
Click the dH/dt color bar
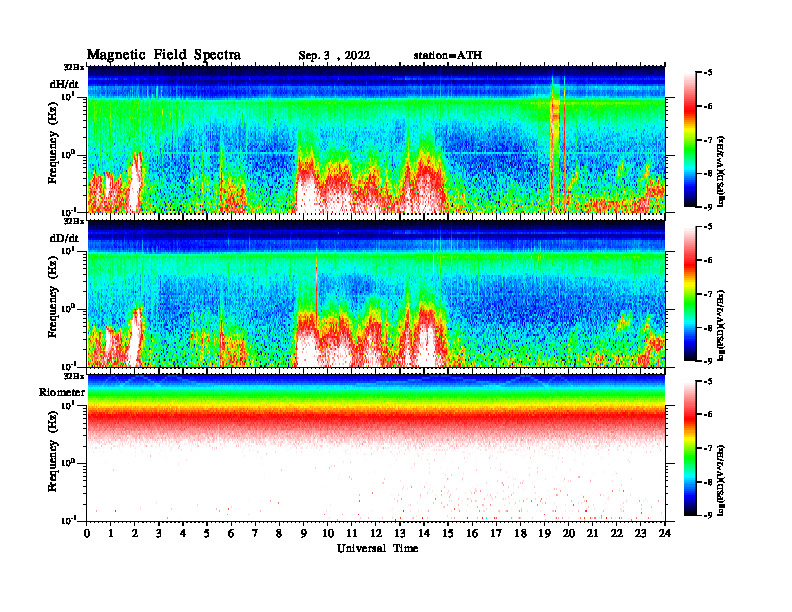[x=690, y=140]
